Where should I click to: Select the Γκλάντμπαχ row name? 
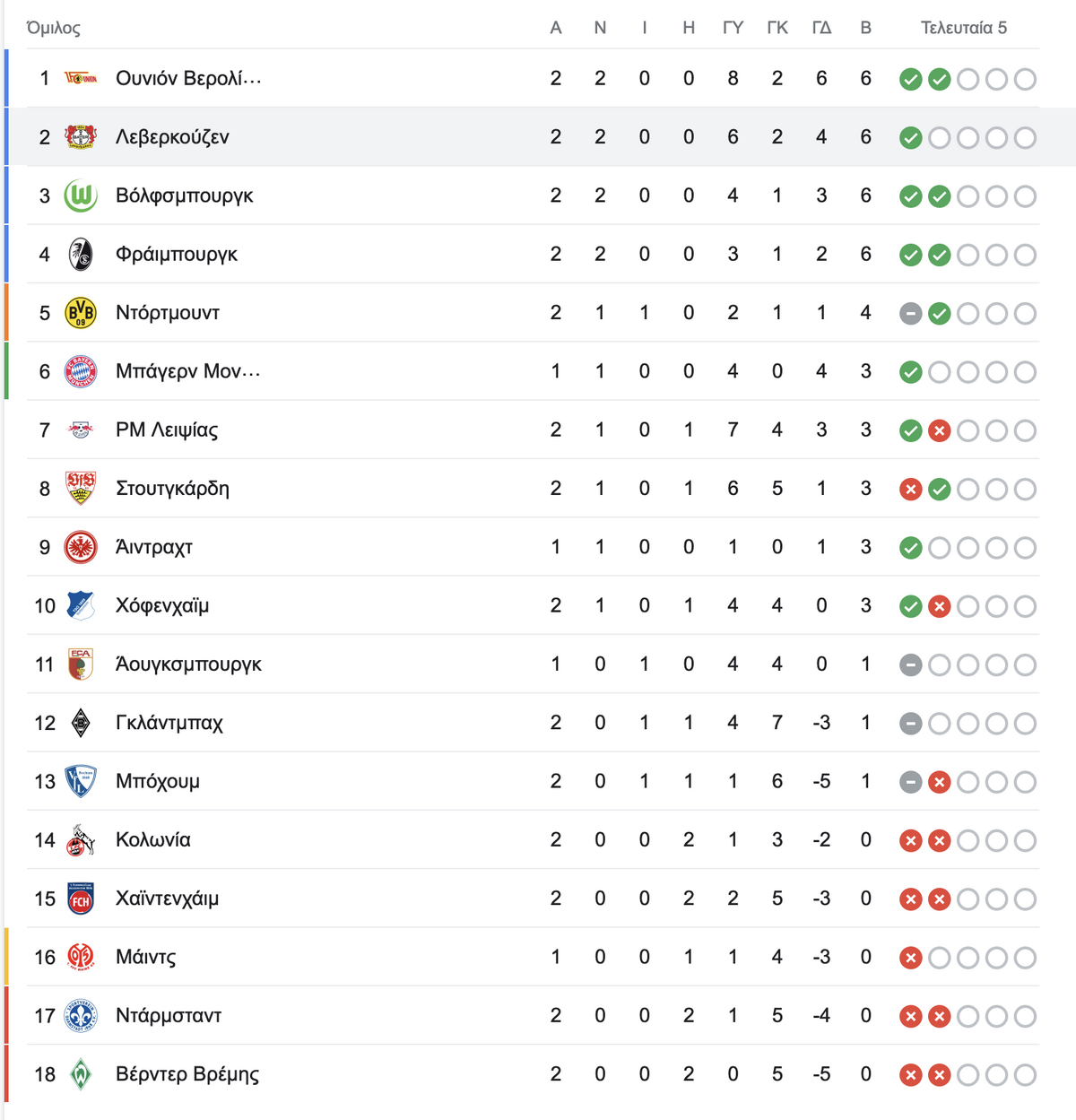pos(169,723)
